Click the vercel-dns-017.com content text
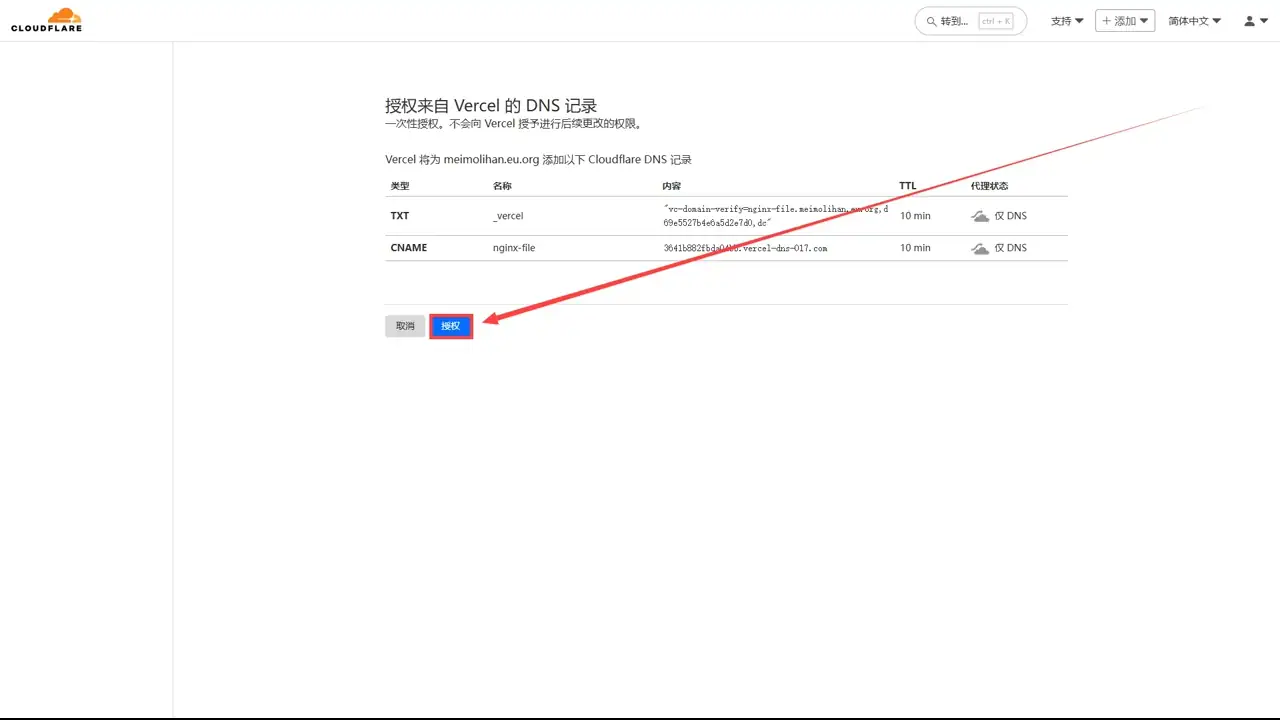This screenshot has height=720, width=1280. 745,248
